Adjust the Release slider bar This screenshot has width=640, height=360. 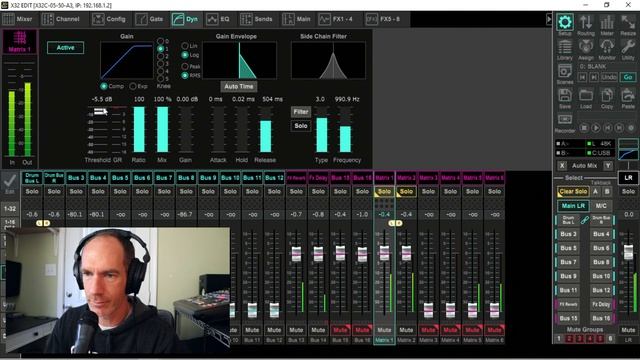pyautogui.click(x=266, y=129)
